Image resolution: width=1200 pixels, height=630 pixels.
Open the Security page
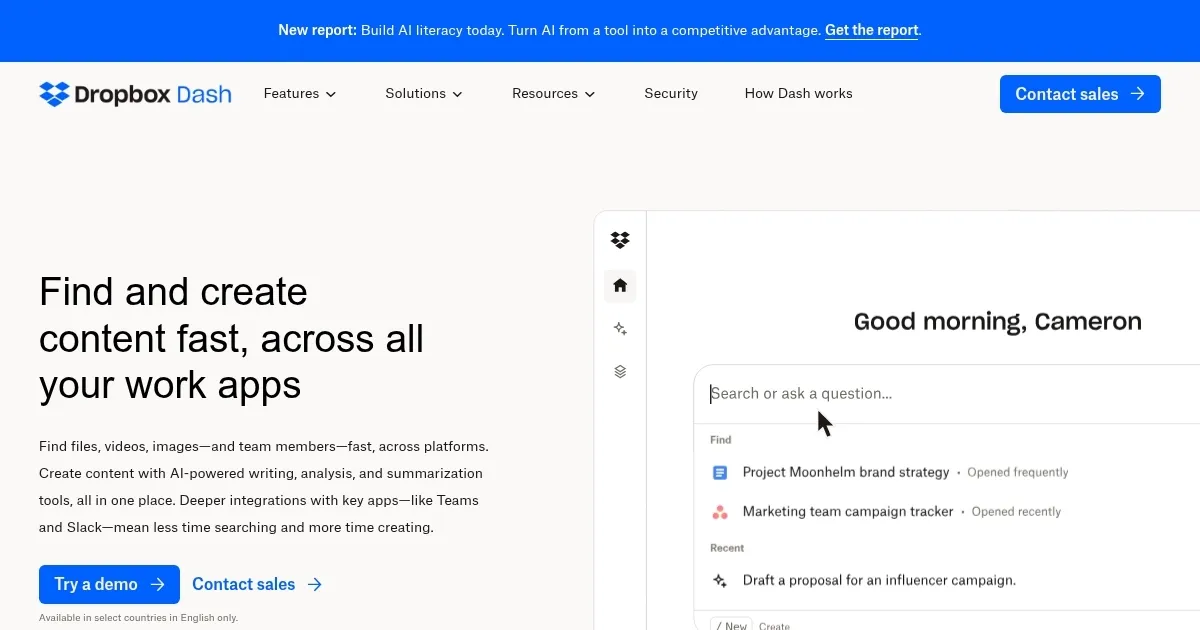tap(671, 93)
